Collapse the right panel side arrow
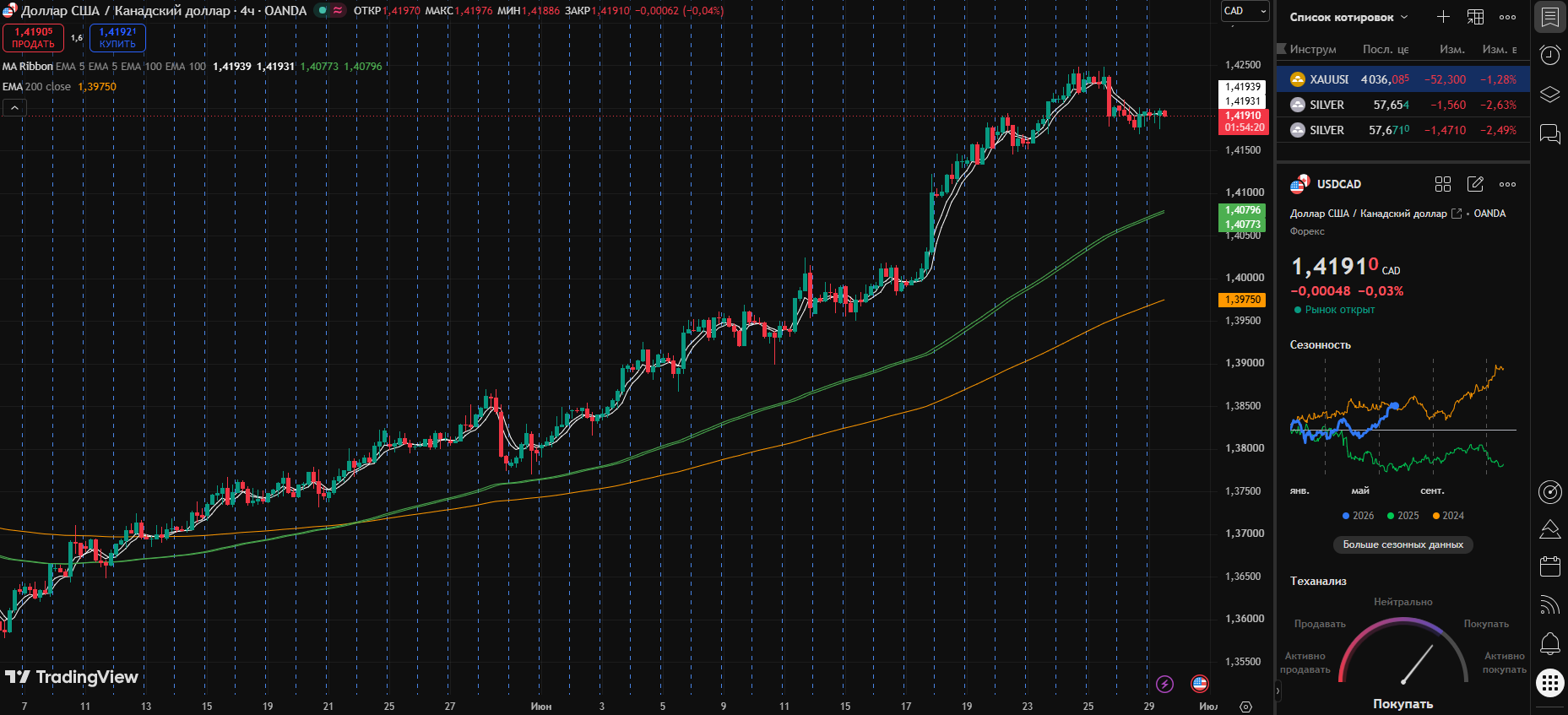Image resolution: width=1568 pixels, height=715 pixels. 1277,691
